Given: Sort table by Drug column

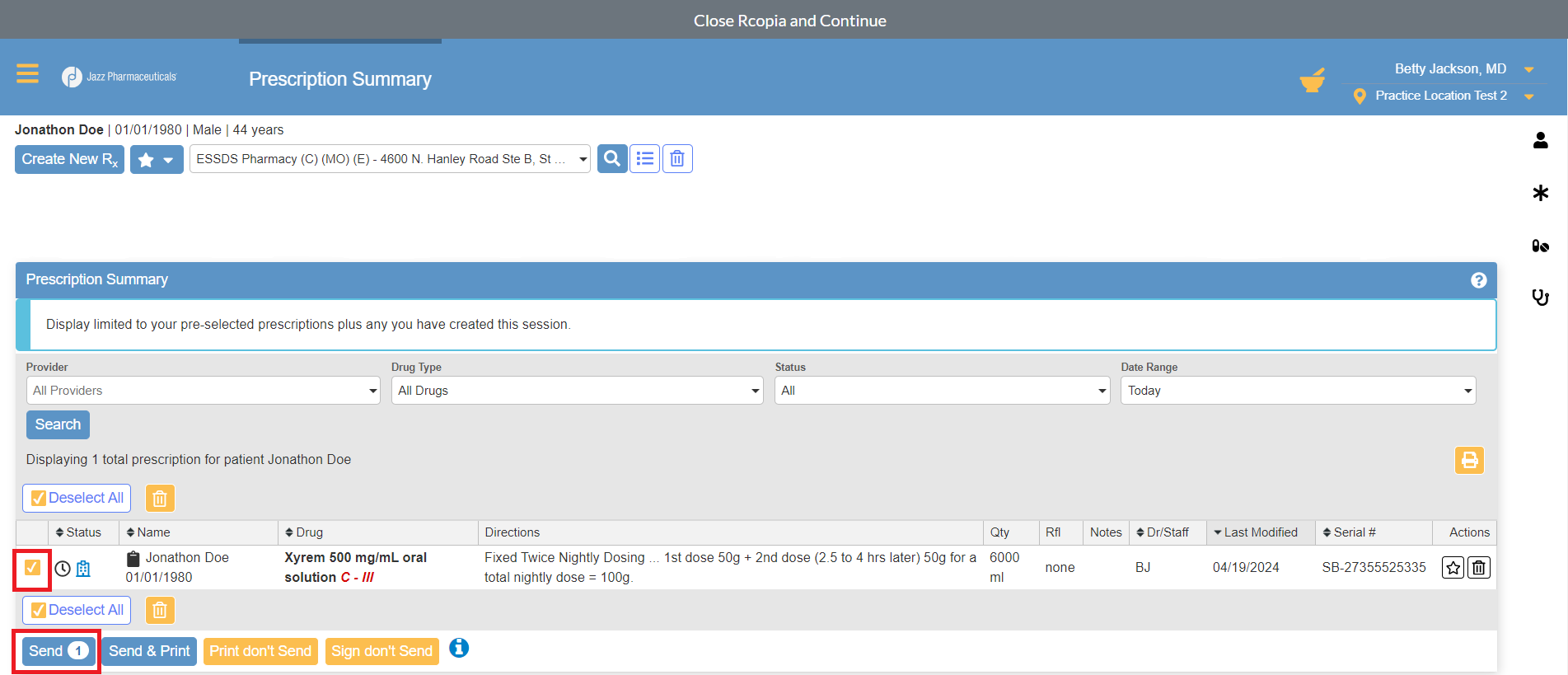Looking at the screenshot, I should pos(304,532).
